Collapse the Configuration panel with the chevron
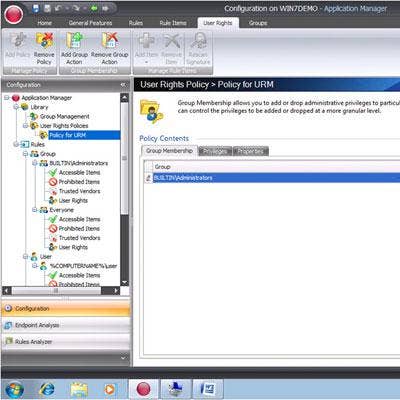This screenshot has height=400, width=400. coord(123,85)
